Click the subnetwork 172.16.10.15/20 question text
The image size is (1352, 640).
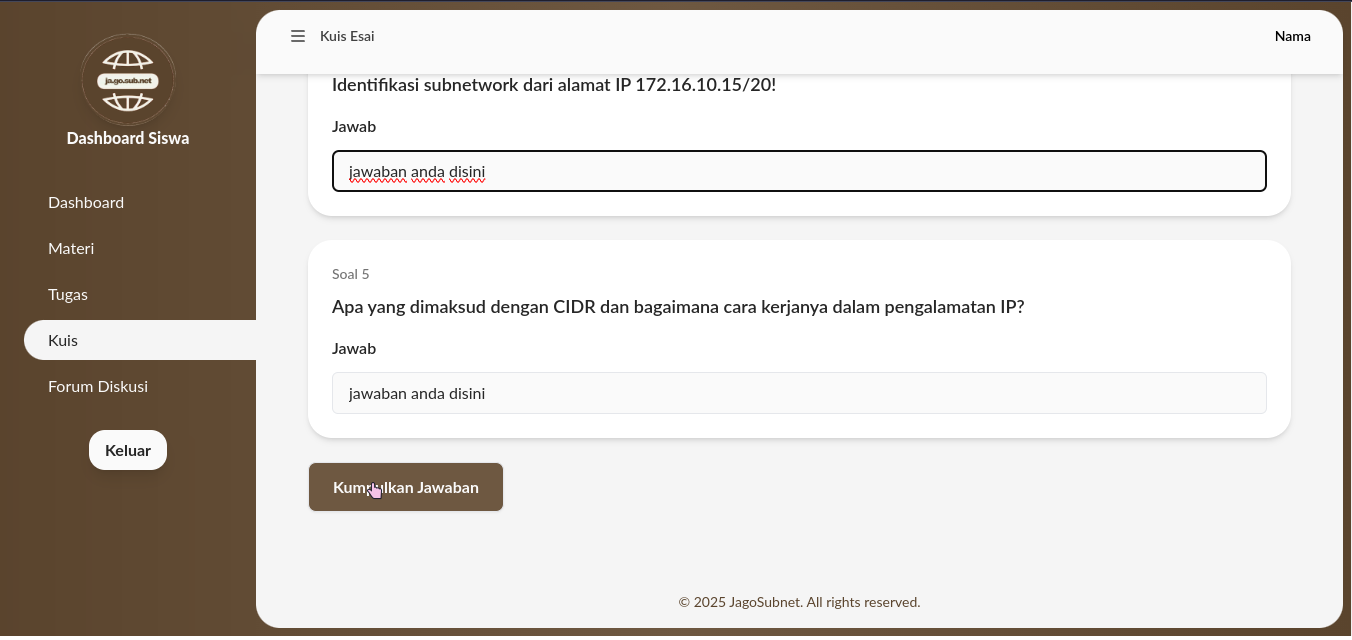(x=554, y=85)
